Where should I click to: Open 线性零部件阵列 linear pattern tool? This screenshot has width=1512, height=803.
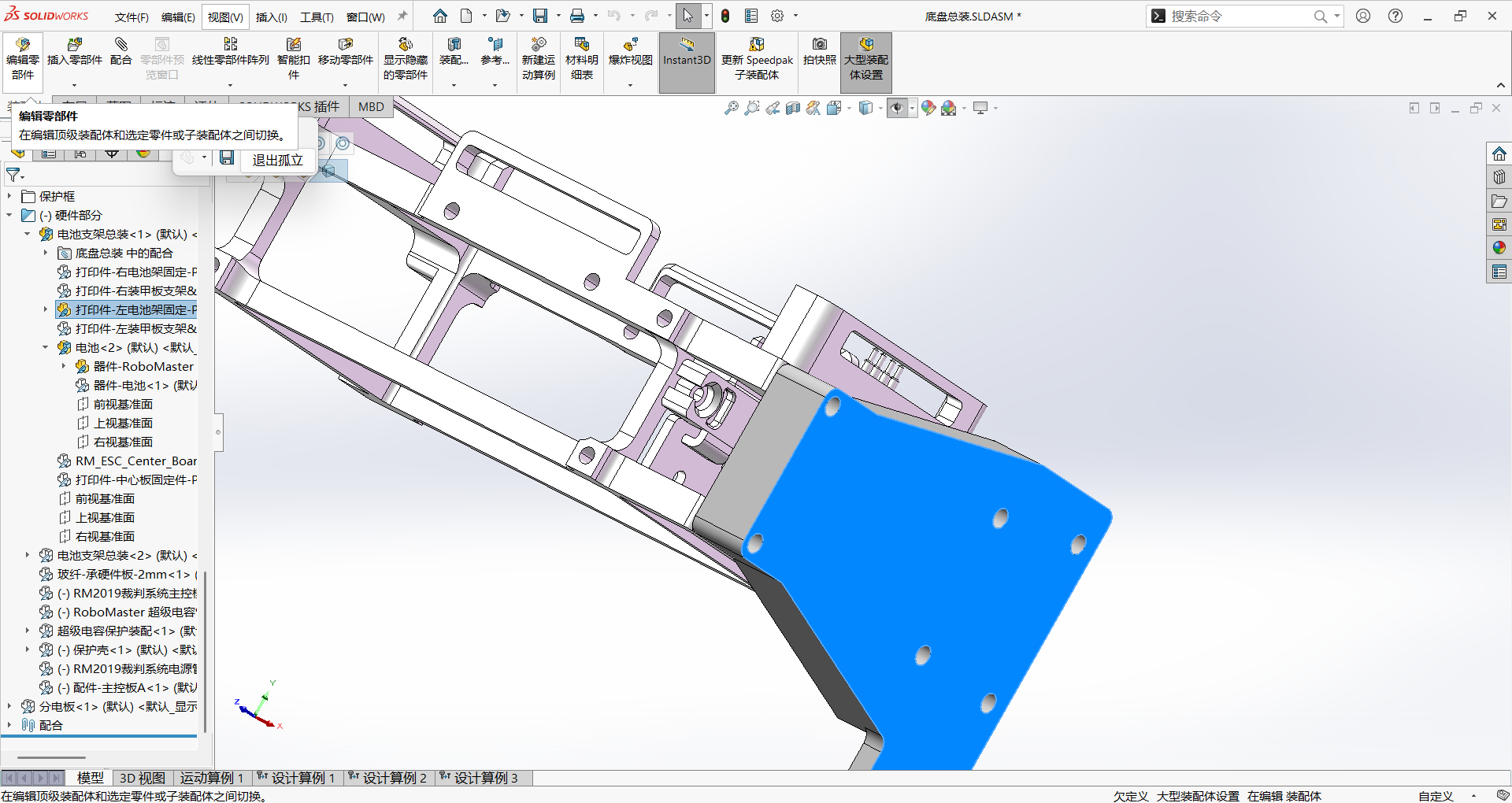point(231,52)
